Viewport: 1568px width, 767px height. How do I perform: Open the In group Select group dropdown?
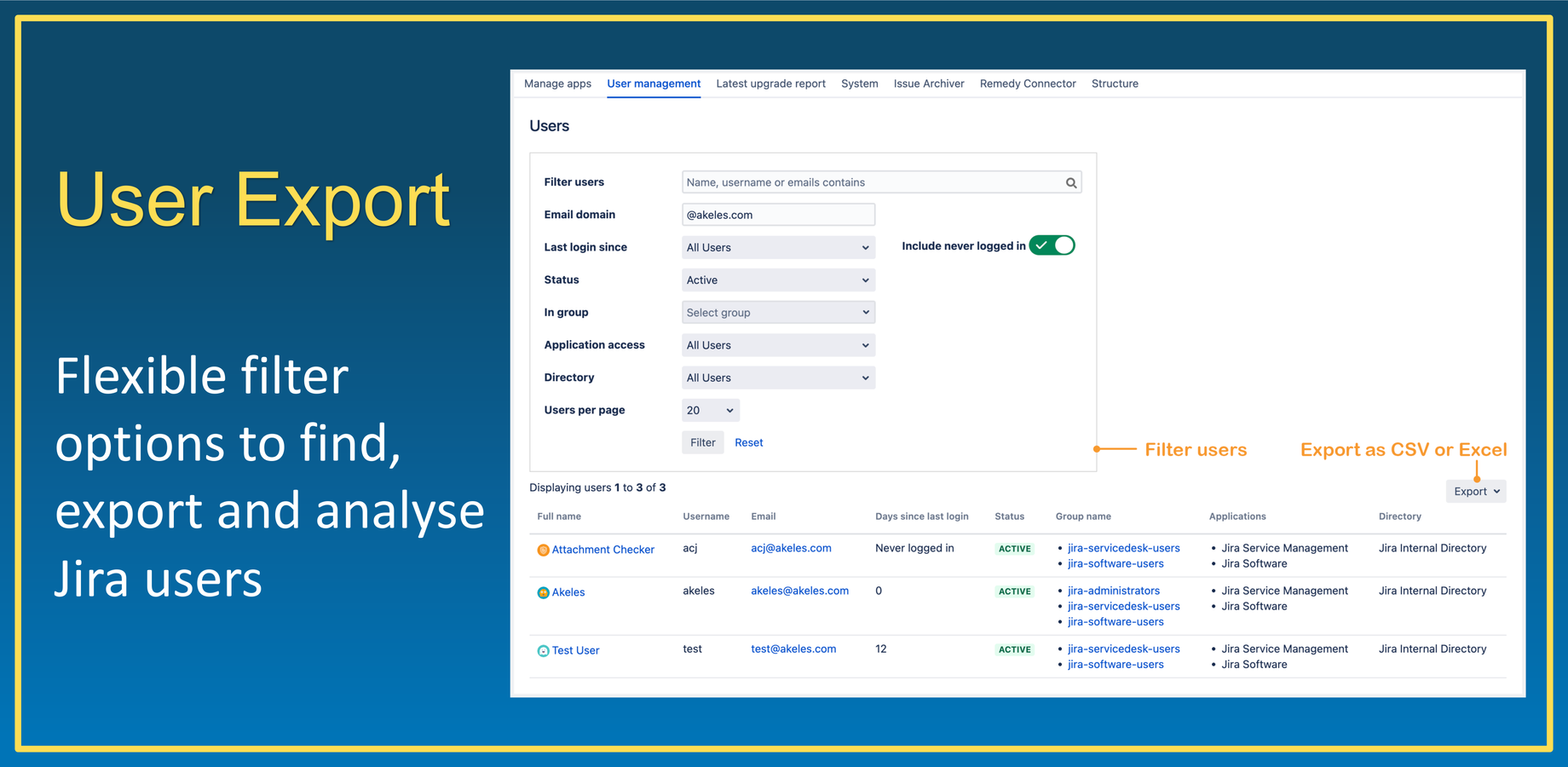point(778,312)
